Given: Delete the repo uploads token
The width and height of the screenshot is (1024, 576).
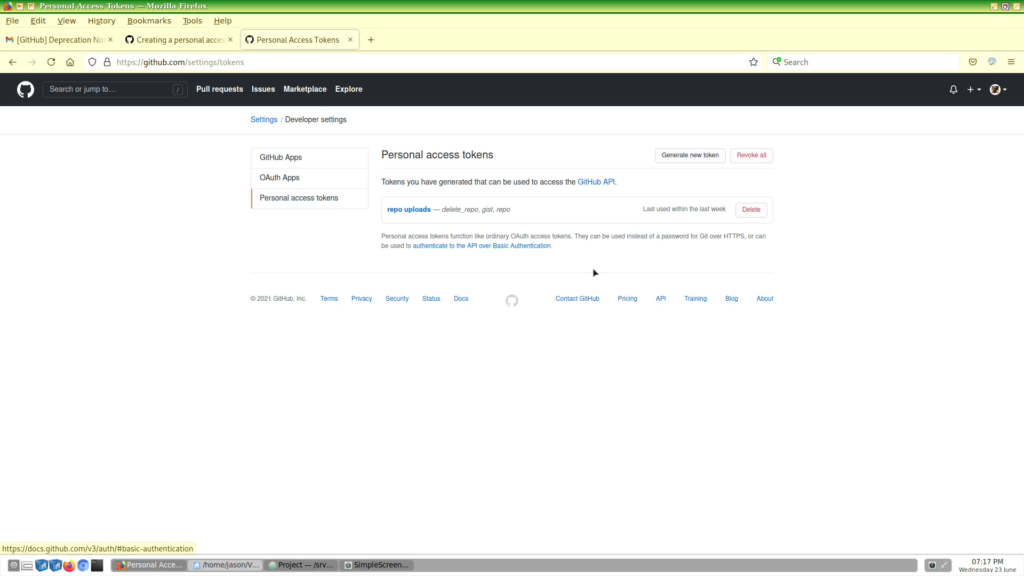Looking at the screenshot, I should pos(751,210).
